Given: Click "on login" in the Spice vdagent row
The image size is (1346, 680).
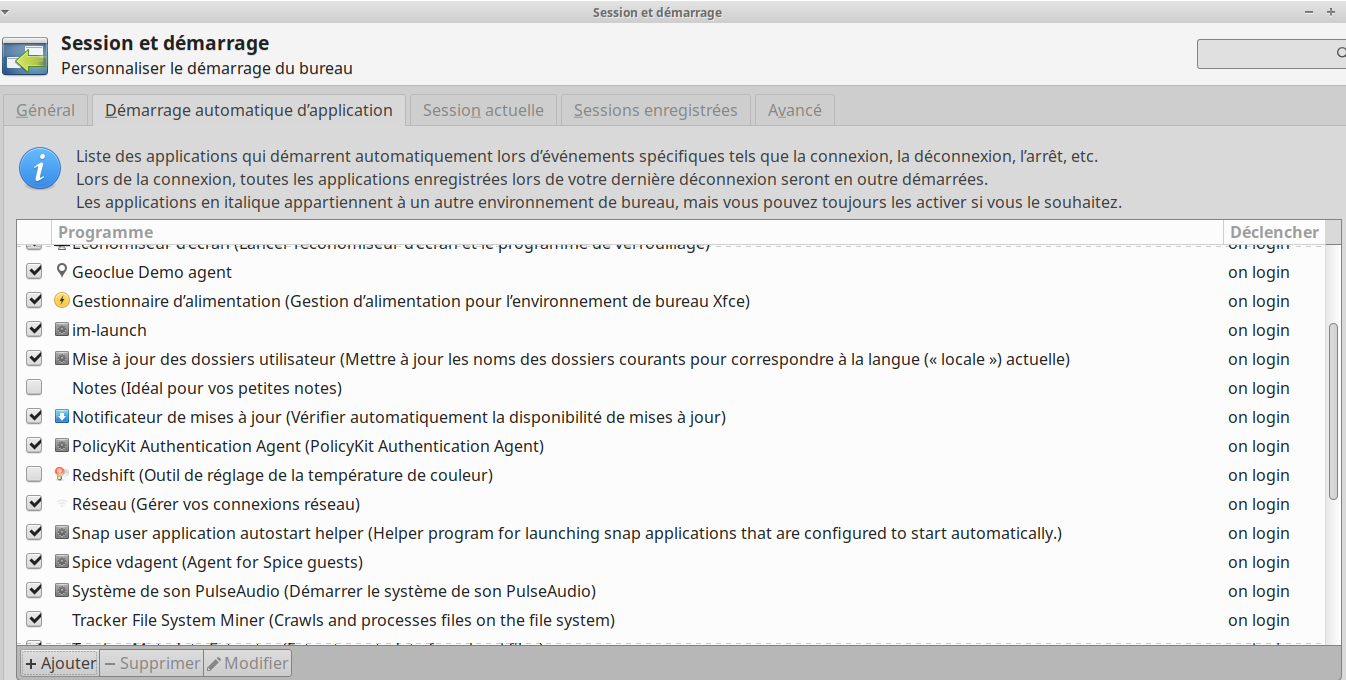Looking at the screenshot, I should click(x=1259, y=562).
